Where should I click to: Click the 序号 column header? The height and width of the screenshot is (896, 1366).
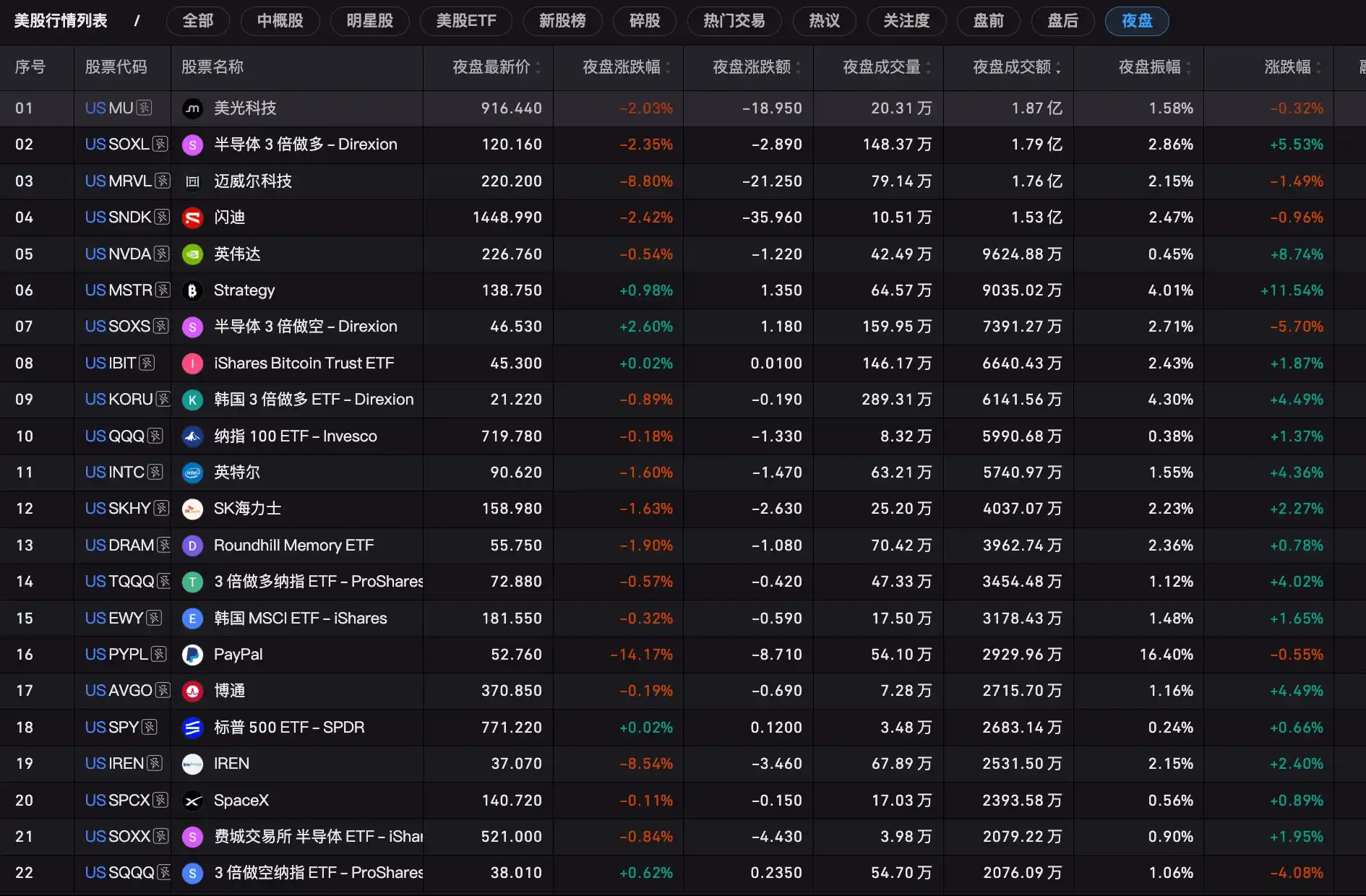coord(30,67)
